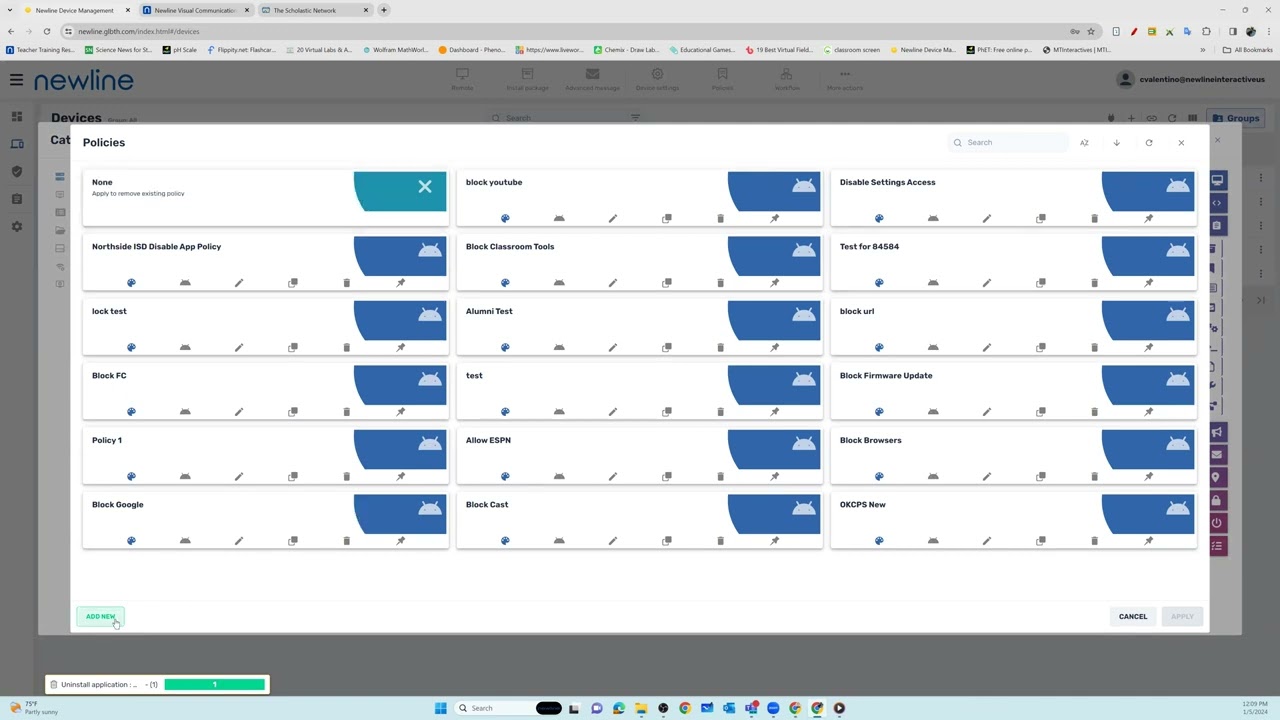Edit the Block FC policy
The height and width of the screenshot is (720, 1280).
239,412
